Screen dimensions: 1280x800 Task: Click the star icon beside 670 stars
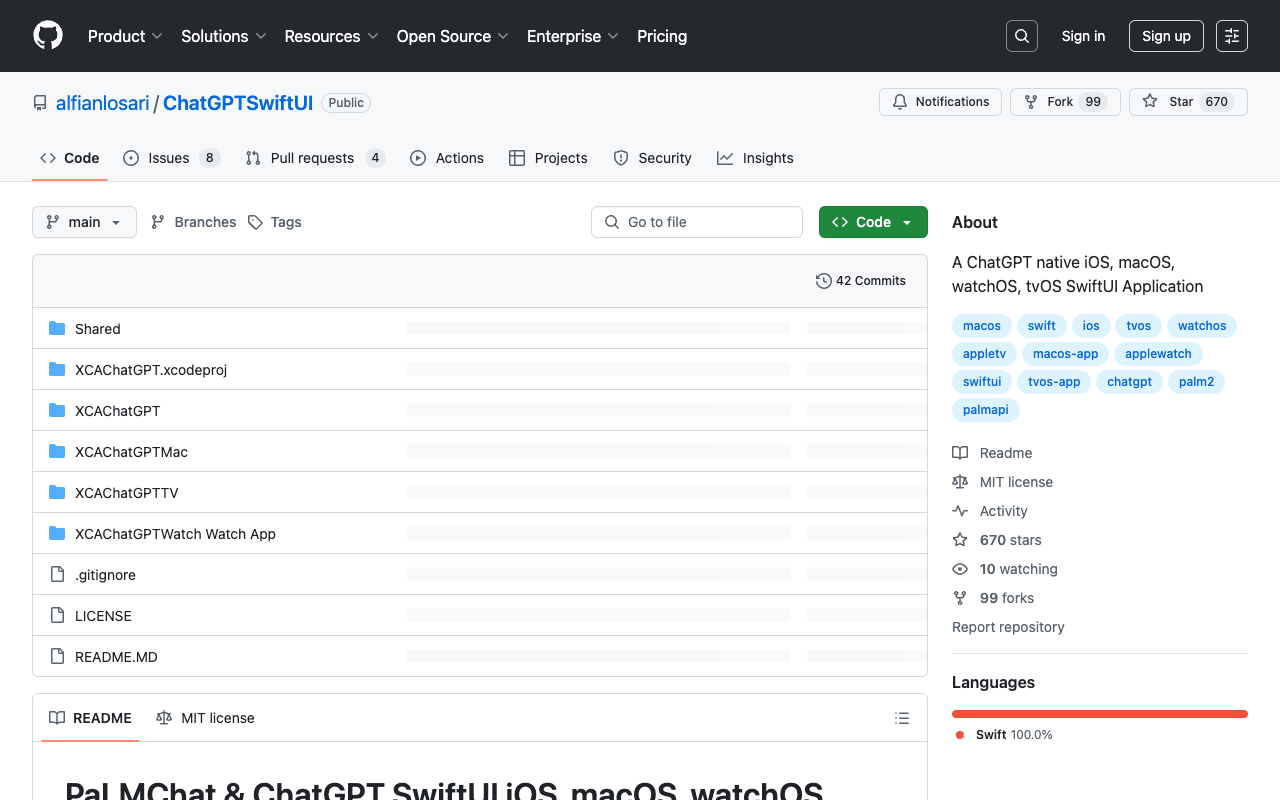960,540
